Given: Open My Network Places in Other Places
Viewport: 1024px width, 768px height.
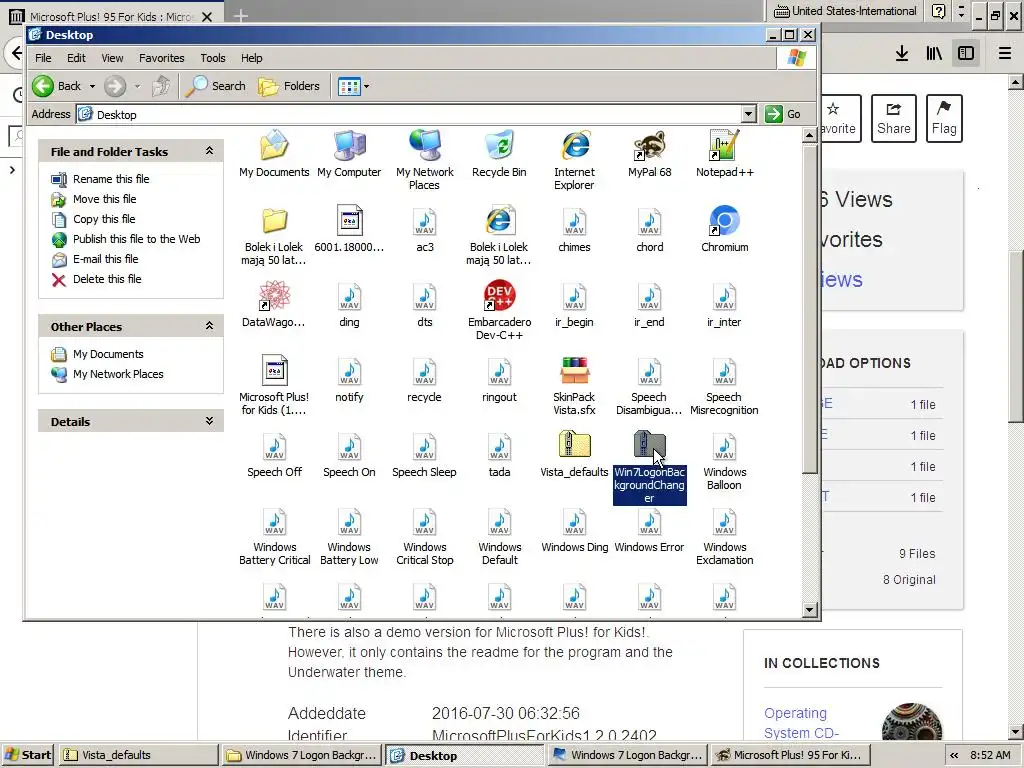Looking at the screenshot, I should coord(108,374).
